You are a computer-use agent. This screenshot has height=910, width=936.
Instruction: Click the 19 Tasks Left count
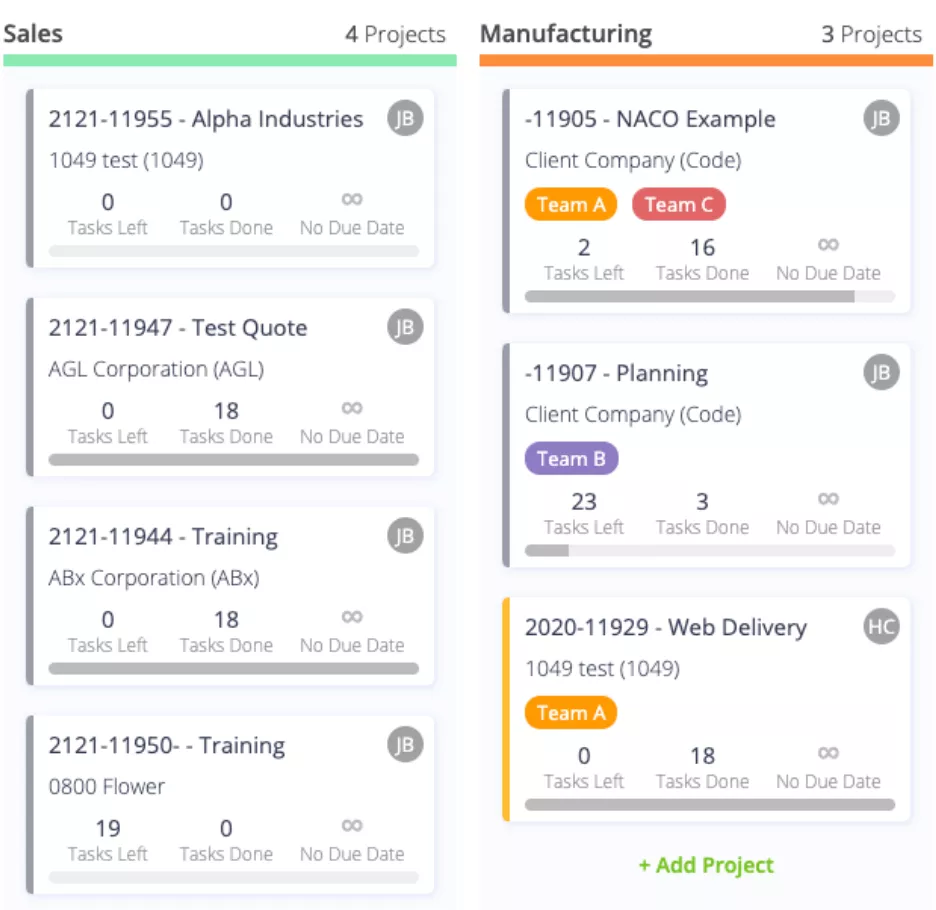click(x=107, y=828)
